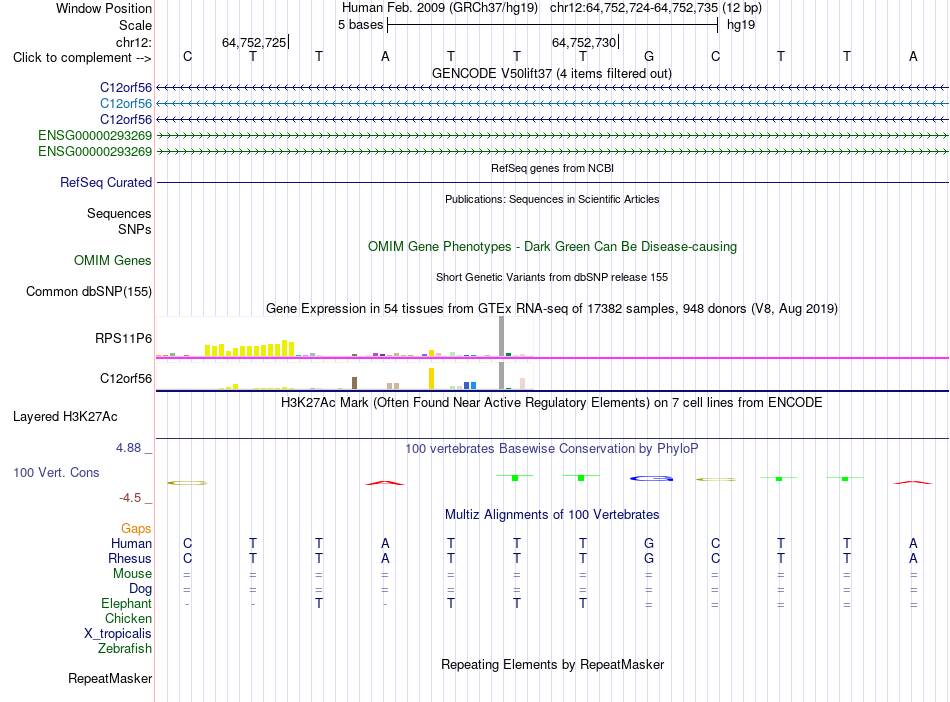
Task: Click the brown bar in C12orf56 expression chart
Action: pos(354,383)
